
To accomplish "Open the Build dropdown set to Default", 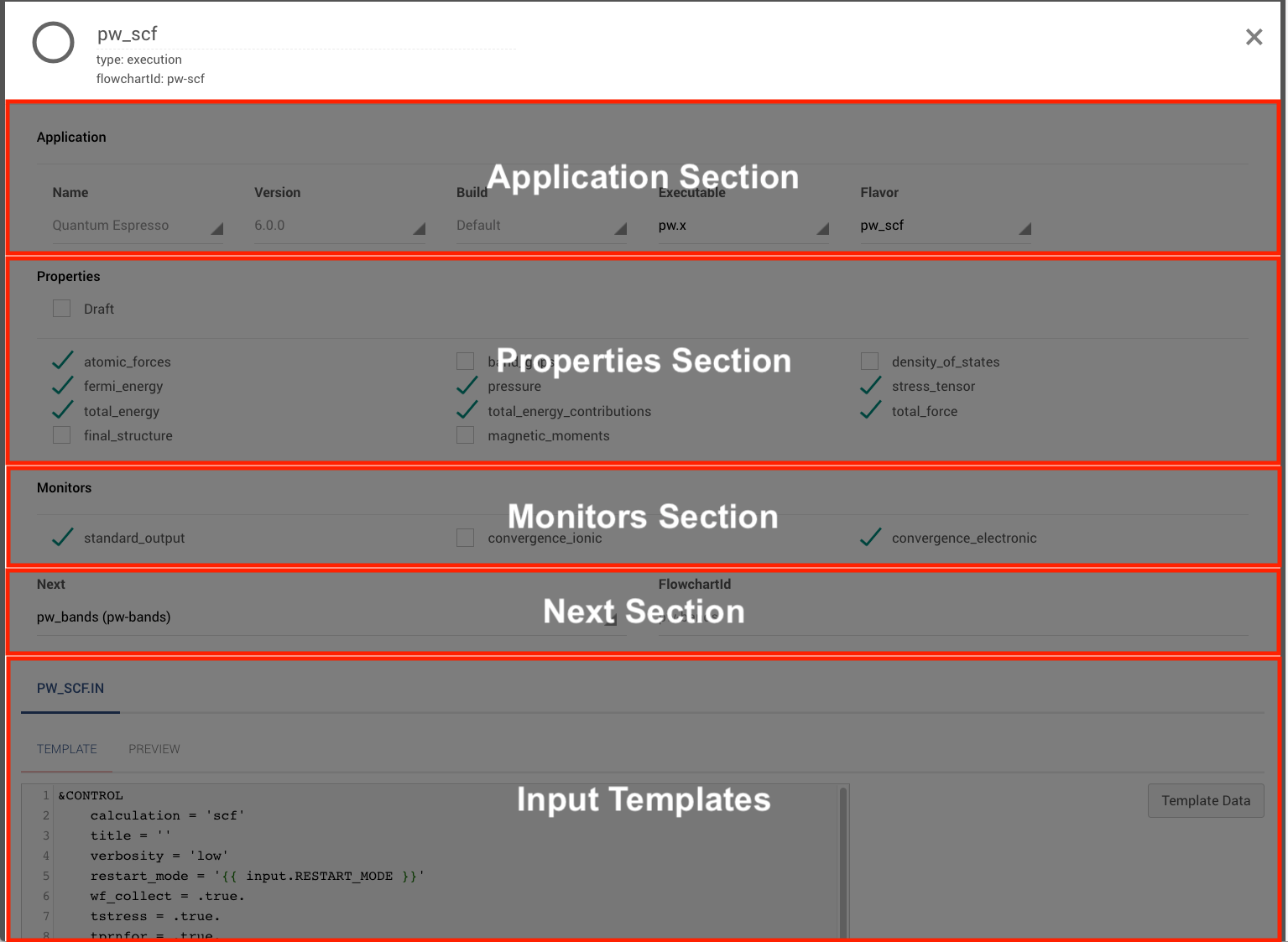I will pyautogui.click(x=540, y=225).
